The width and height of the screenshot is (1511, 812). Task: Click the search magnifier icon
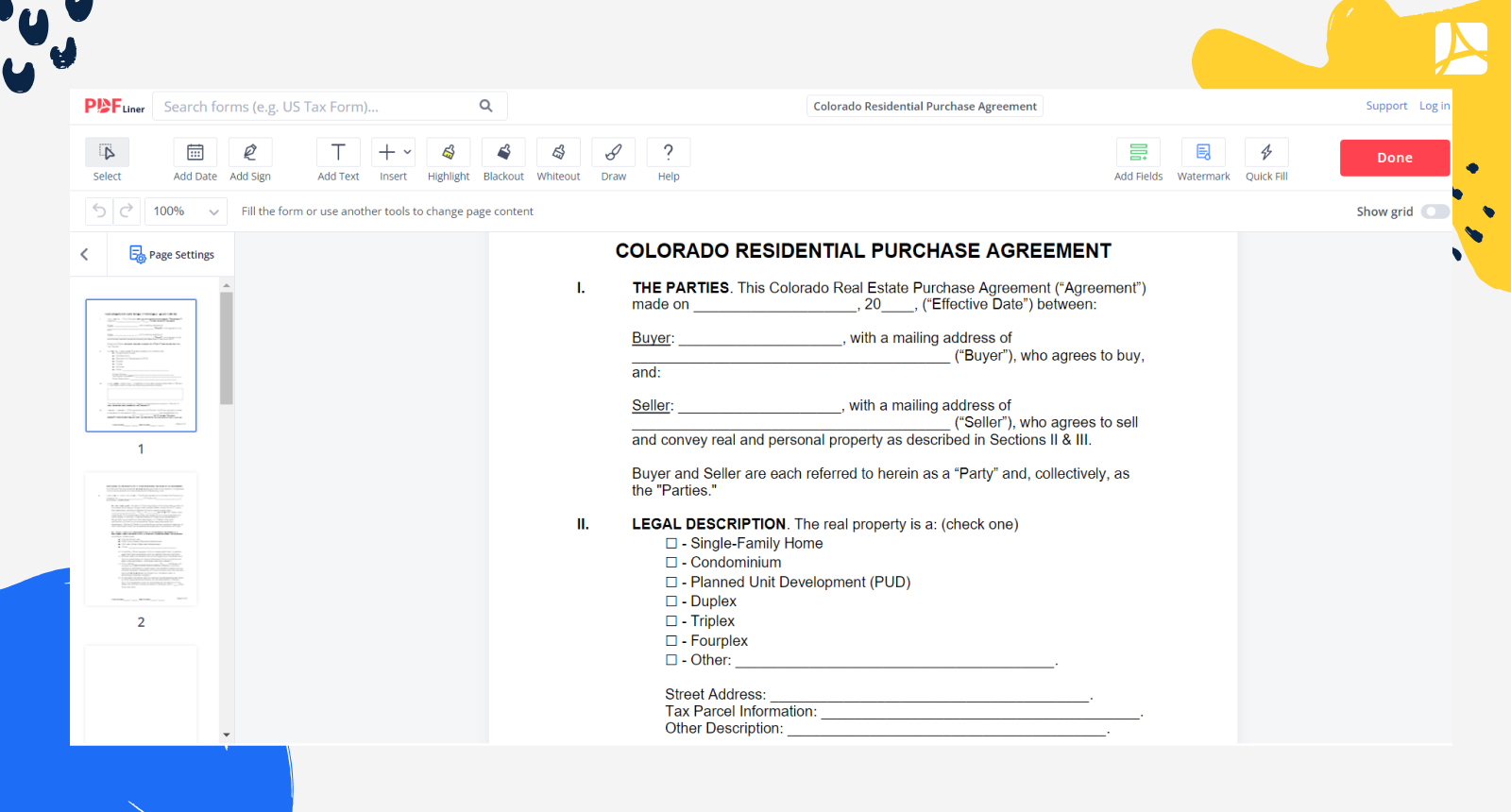(485, 106)
